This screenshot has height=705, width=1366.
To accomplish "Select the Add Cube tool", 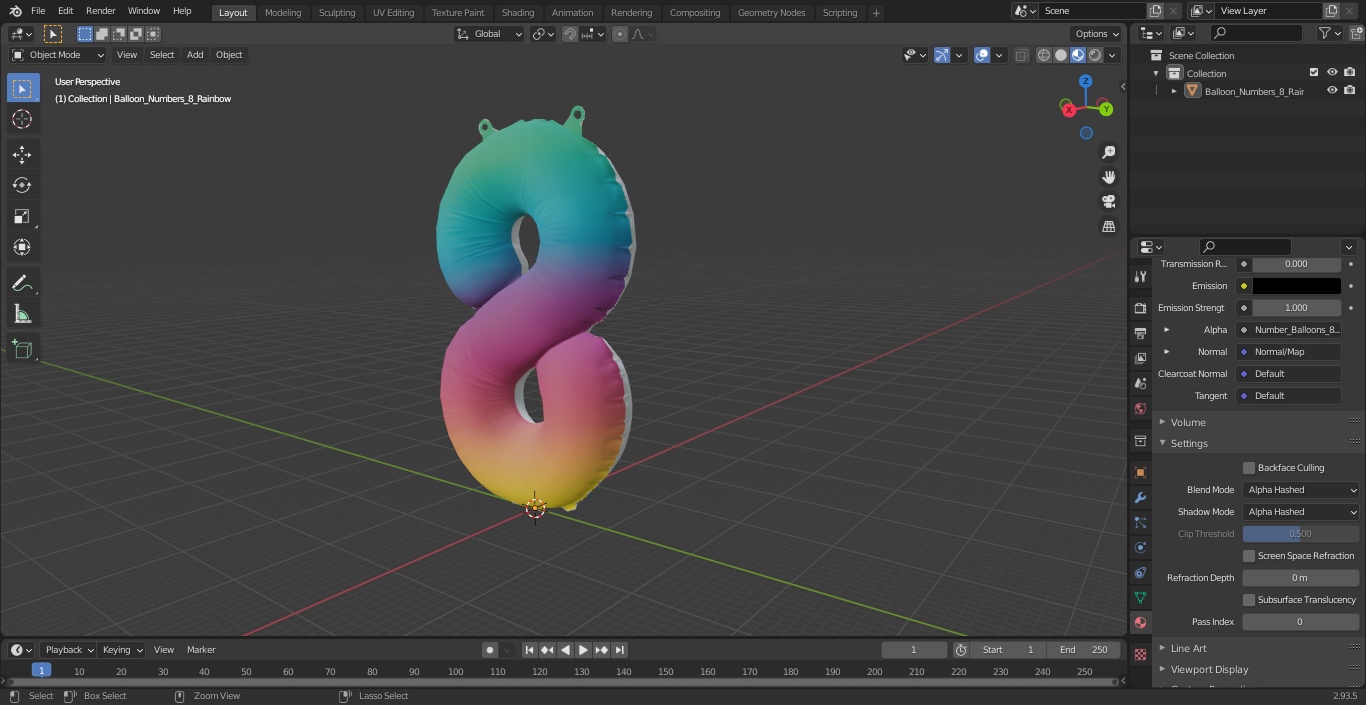I will click(x=22, y=349).
